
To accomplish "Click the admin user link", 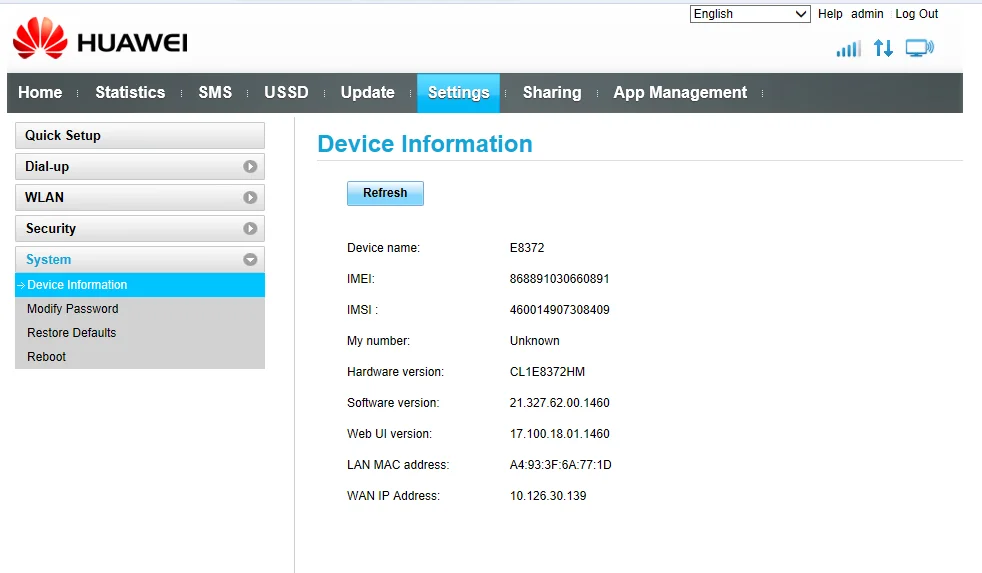I will (867, 14).
